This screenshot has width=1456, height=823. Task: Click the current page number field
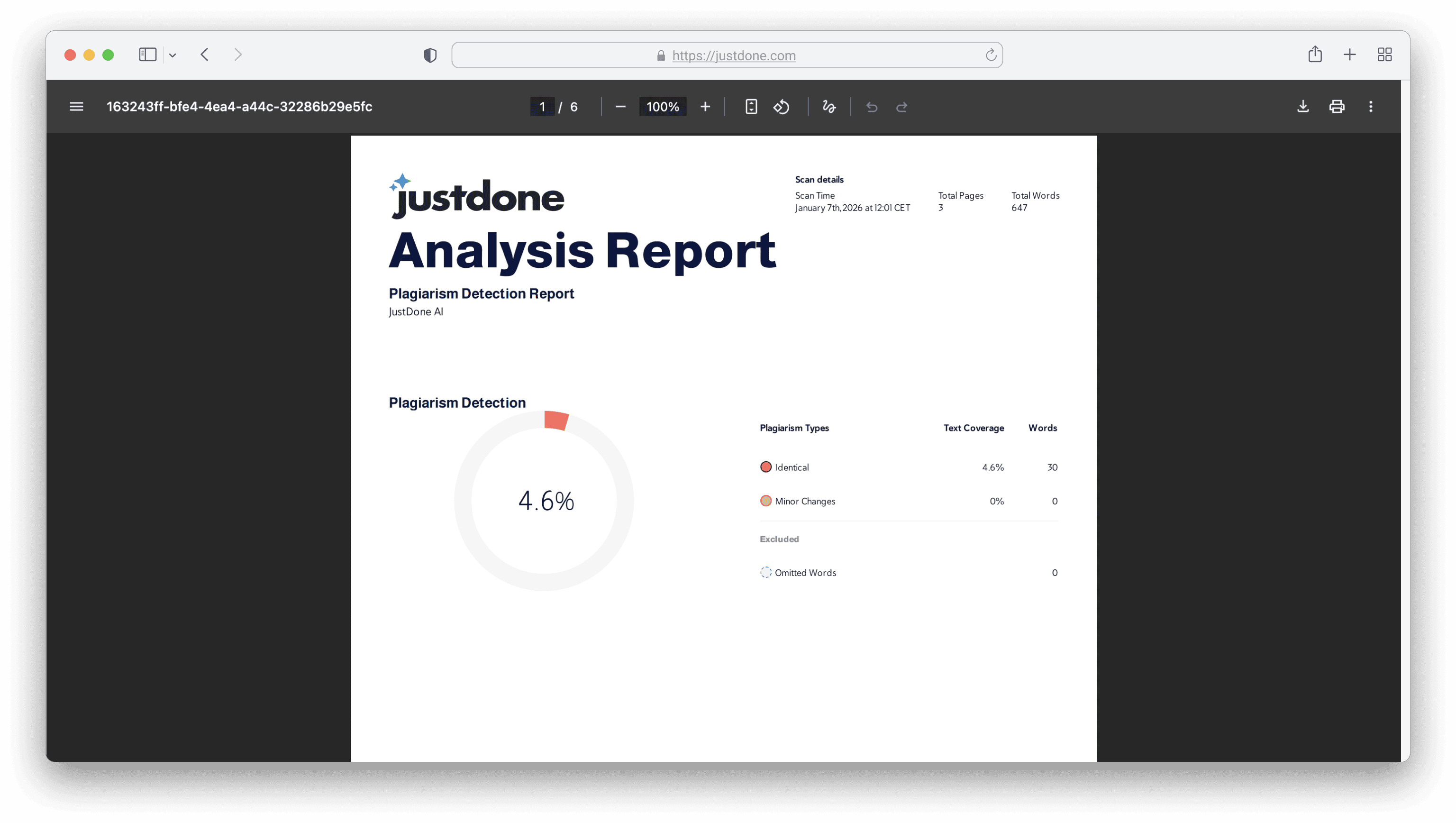pos(542,107)
